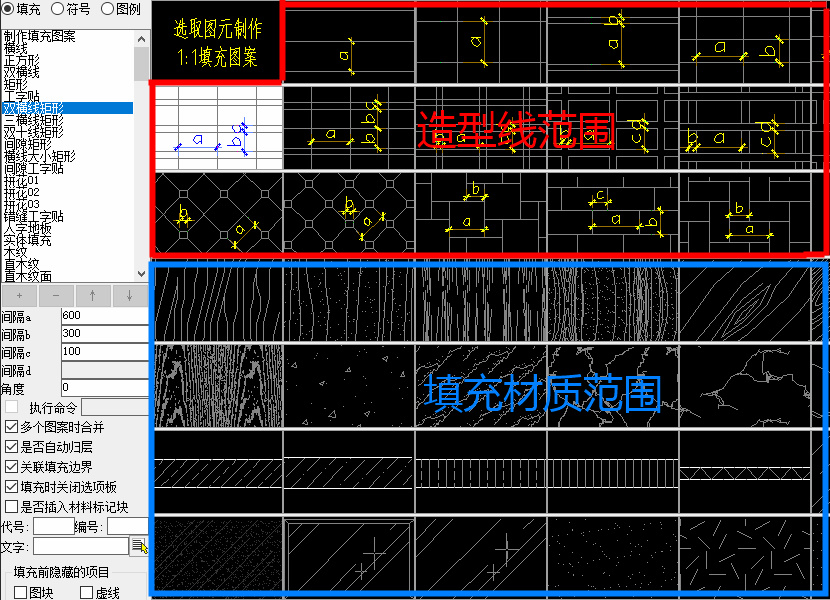Viewport: 830px width, 600px height.
Task: Click the minus (−) button under the pattern list
Action: coord(56,296)
